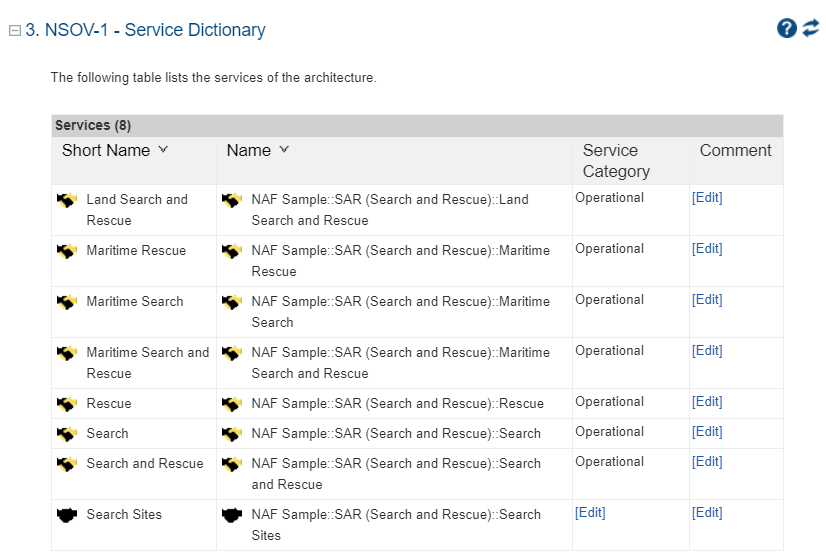Click the refresh arrows icon

coord(810,28)
